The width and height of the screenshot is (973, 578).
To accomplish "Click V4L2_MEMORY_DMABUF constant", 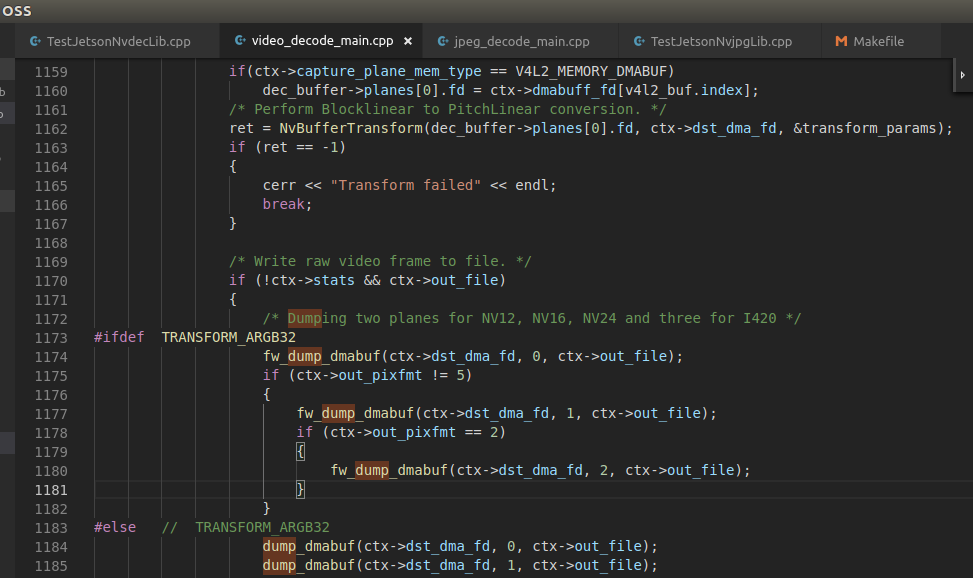I will tap(591, 71).
